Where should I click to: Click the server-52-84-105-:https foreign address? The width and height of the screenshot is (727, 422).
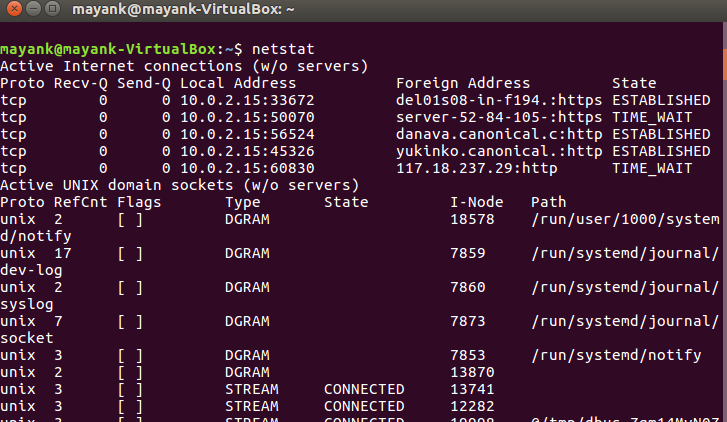pyautogui.click(x=499, y=117)
